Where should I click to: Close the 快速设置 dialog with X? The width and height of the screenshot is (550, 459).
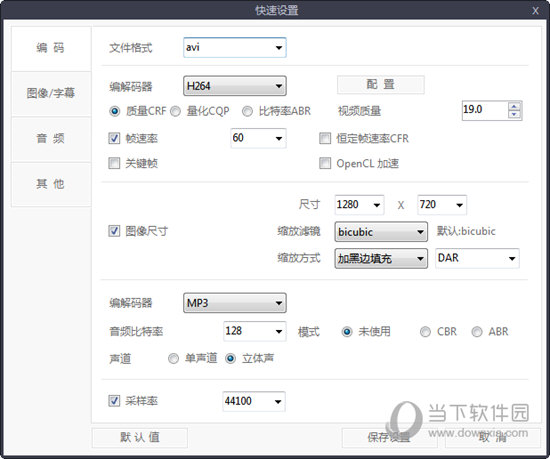pyautogui.click(x=535, y=11)
